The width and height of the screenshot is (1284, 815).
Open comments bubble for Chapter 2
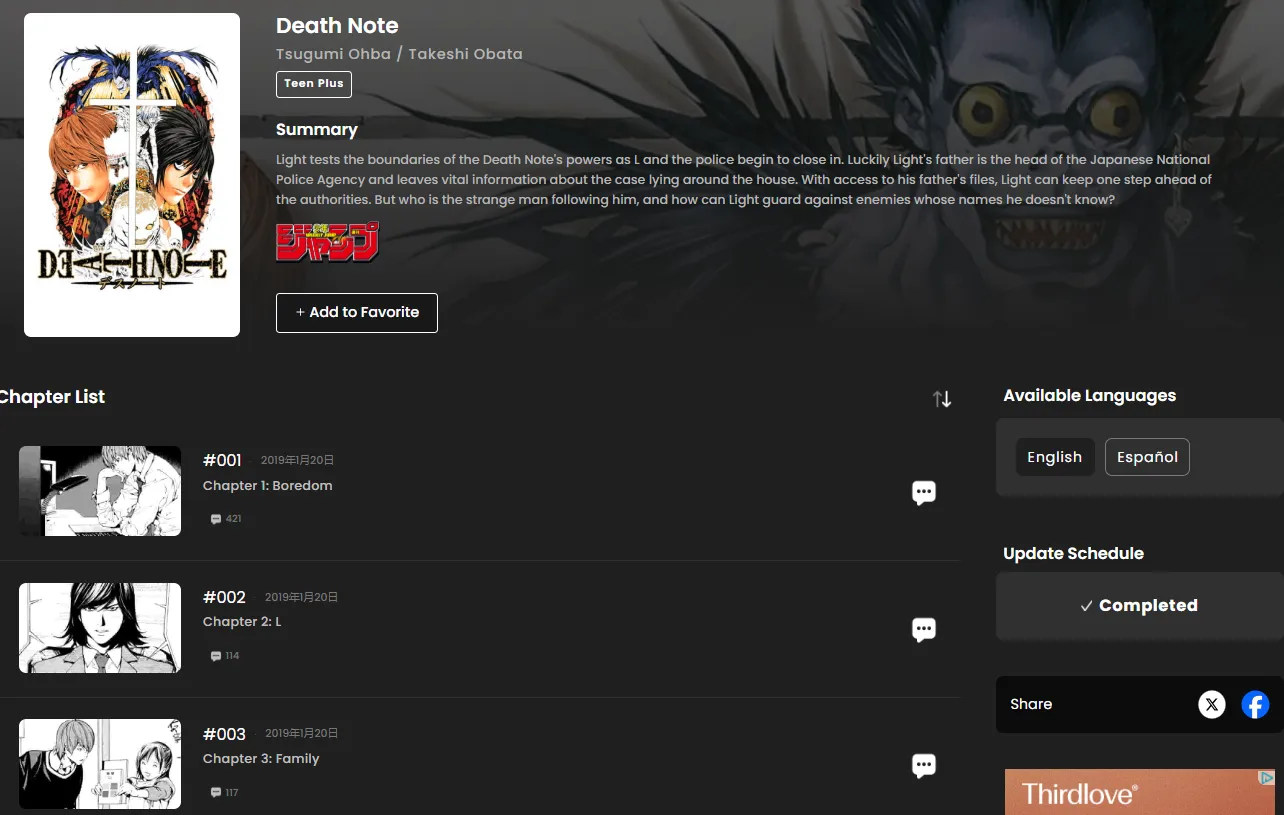(x=923, y=629)
